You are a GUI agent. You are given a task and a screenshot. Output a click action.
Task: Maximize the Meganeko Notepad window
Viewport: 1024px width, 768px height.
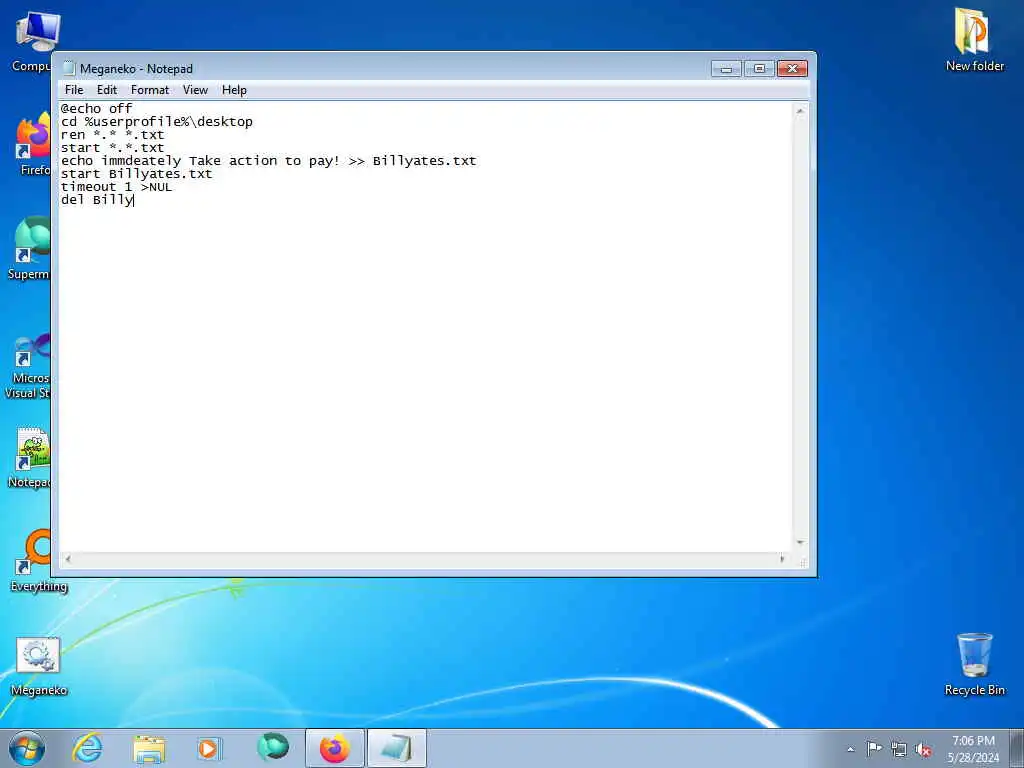tap(759, 69)
